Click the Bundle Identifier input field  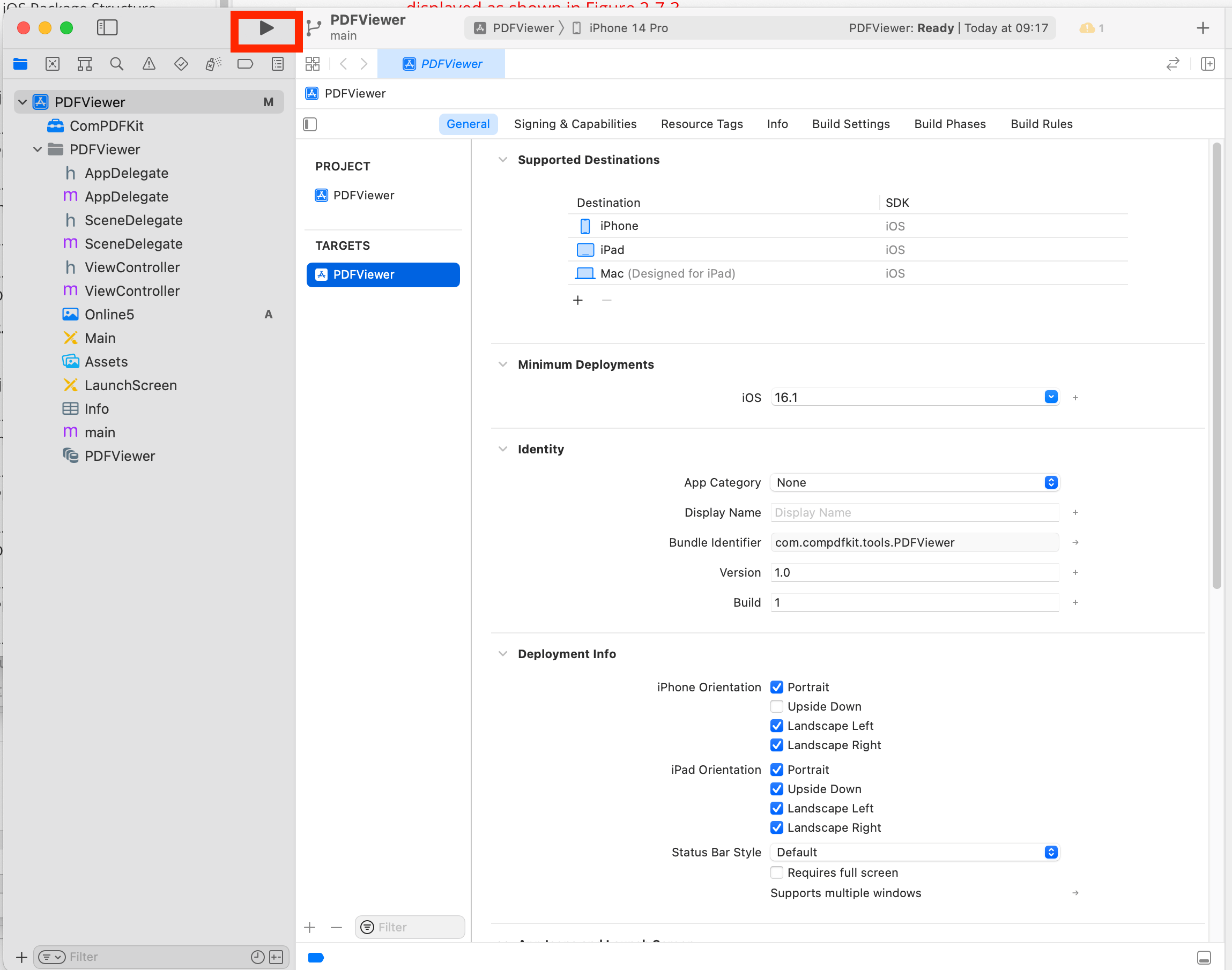point(912,542)
